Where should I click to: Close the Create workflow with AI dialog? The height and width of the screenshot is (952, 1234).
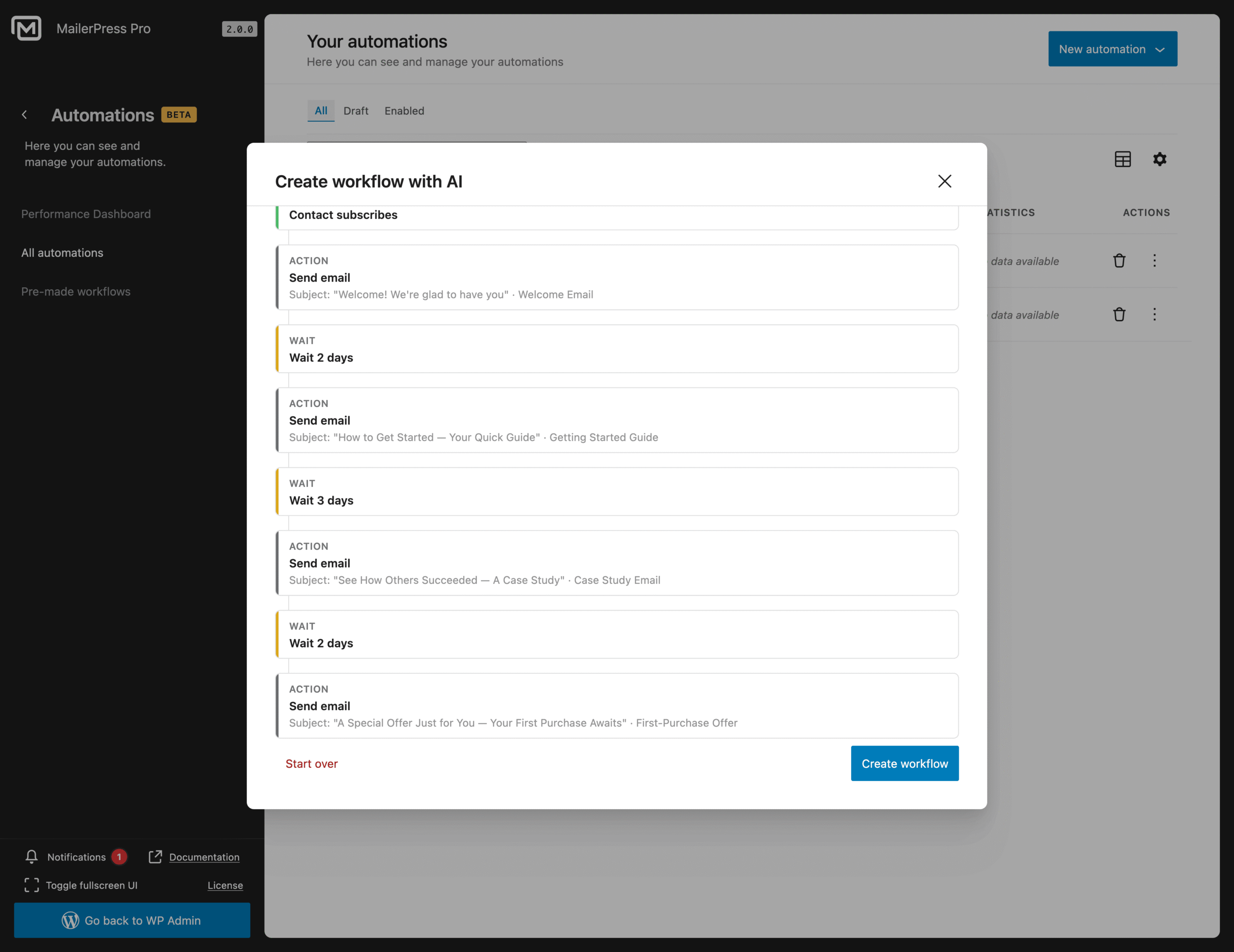point(945,181)
